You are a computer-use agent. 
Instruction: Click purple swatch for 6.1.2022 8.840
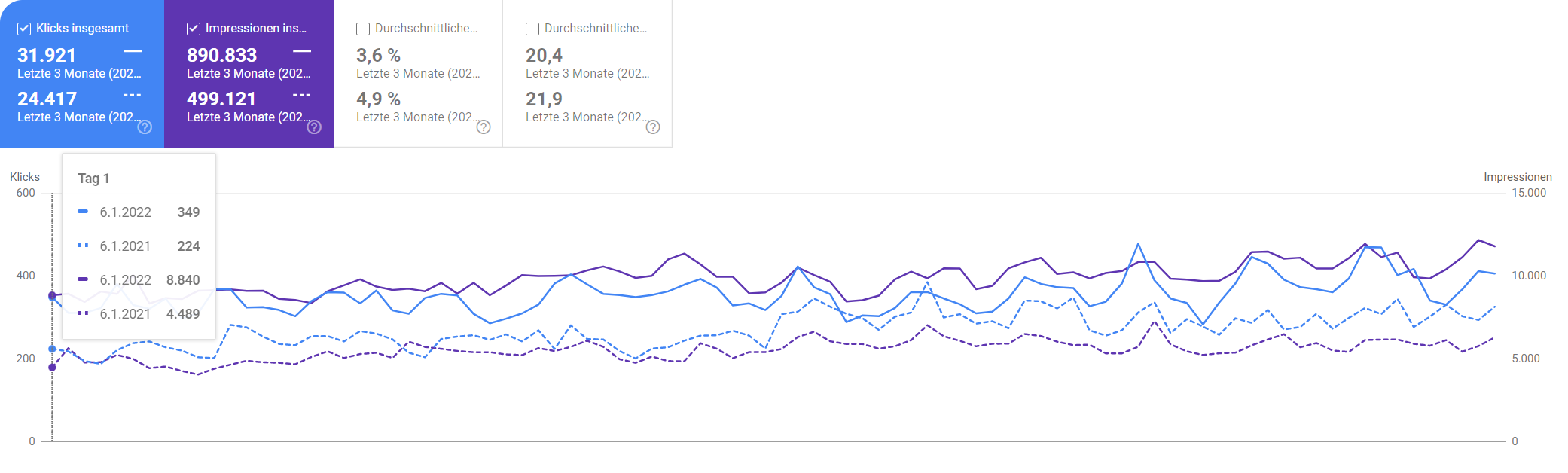(83, 279)
